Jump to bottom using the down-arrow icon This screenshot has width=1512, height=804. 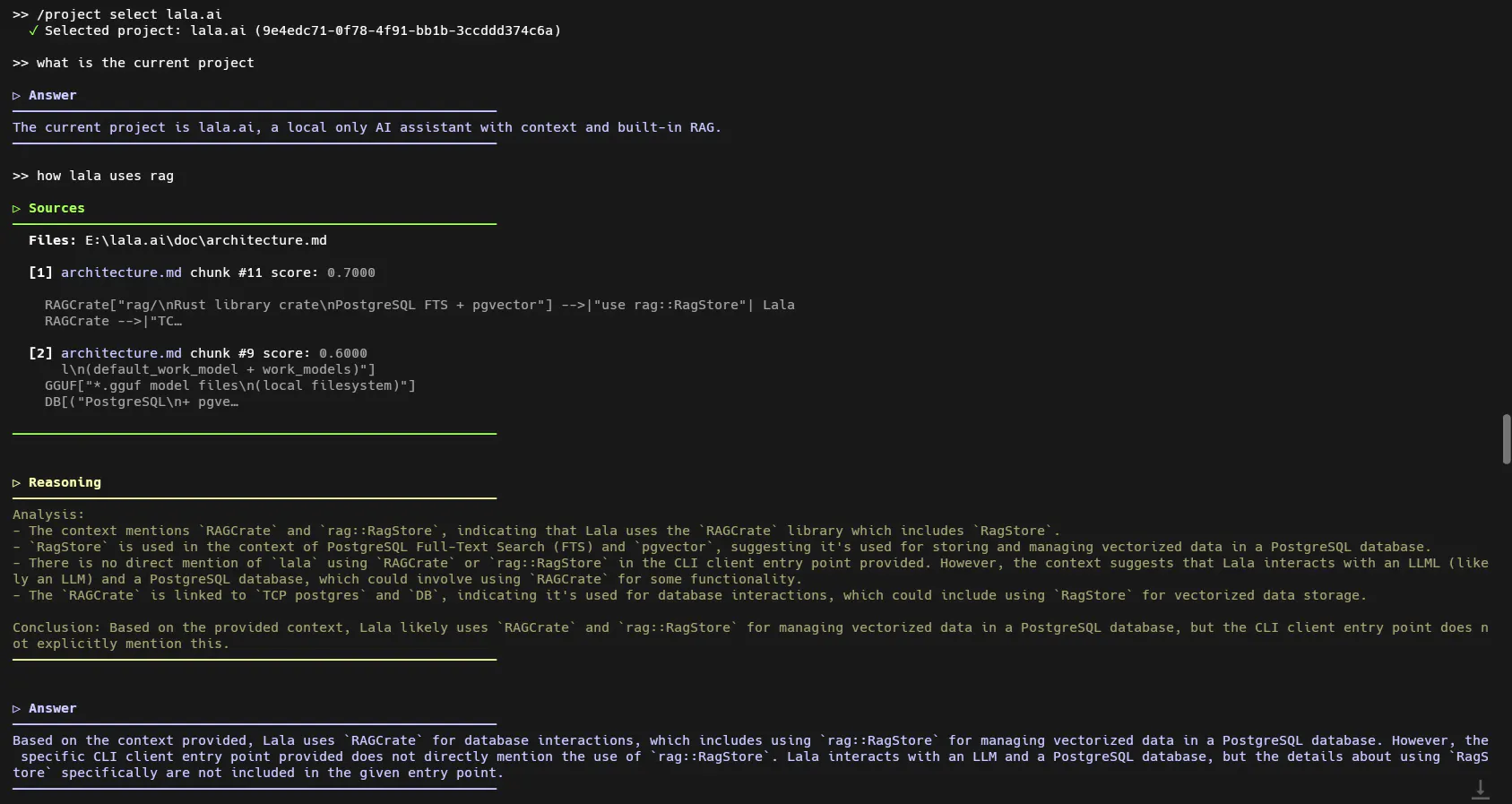(x=1480, y=789)
